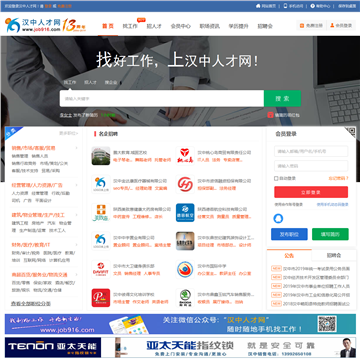The image size is (360, 360).
Task: Click the 会员登录 button in header
Action: (341, 25)
